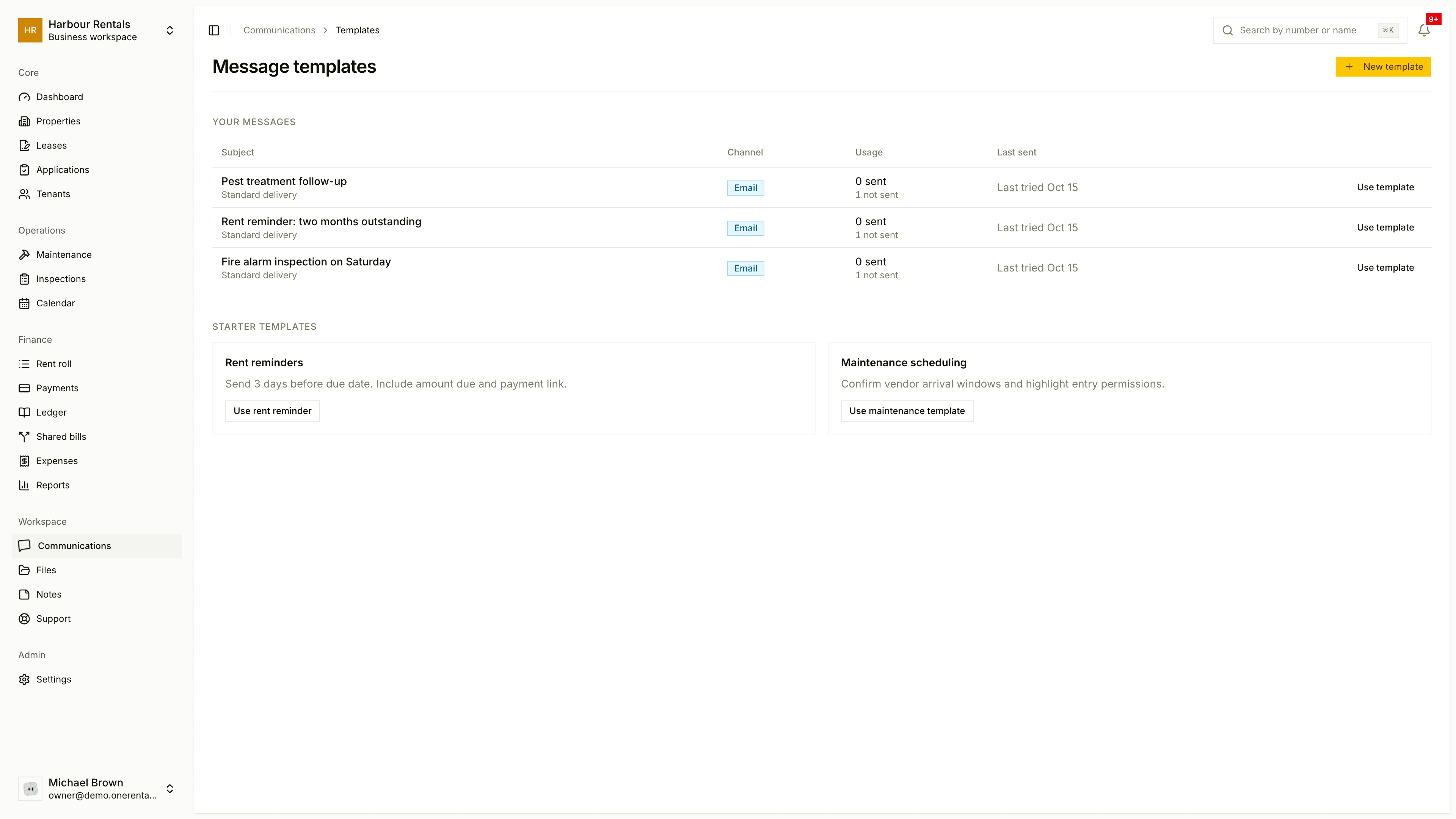Screen dimensions: 1456x819
Task: Click Use maintenance template button
Action: (907, 411)
